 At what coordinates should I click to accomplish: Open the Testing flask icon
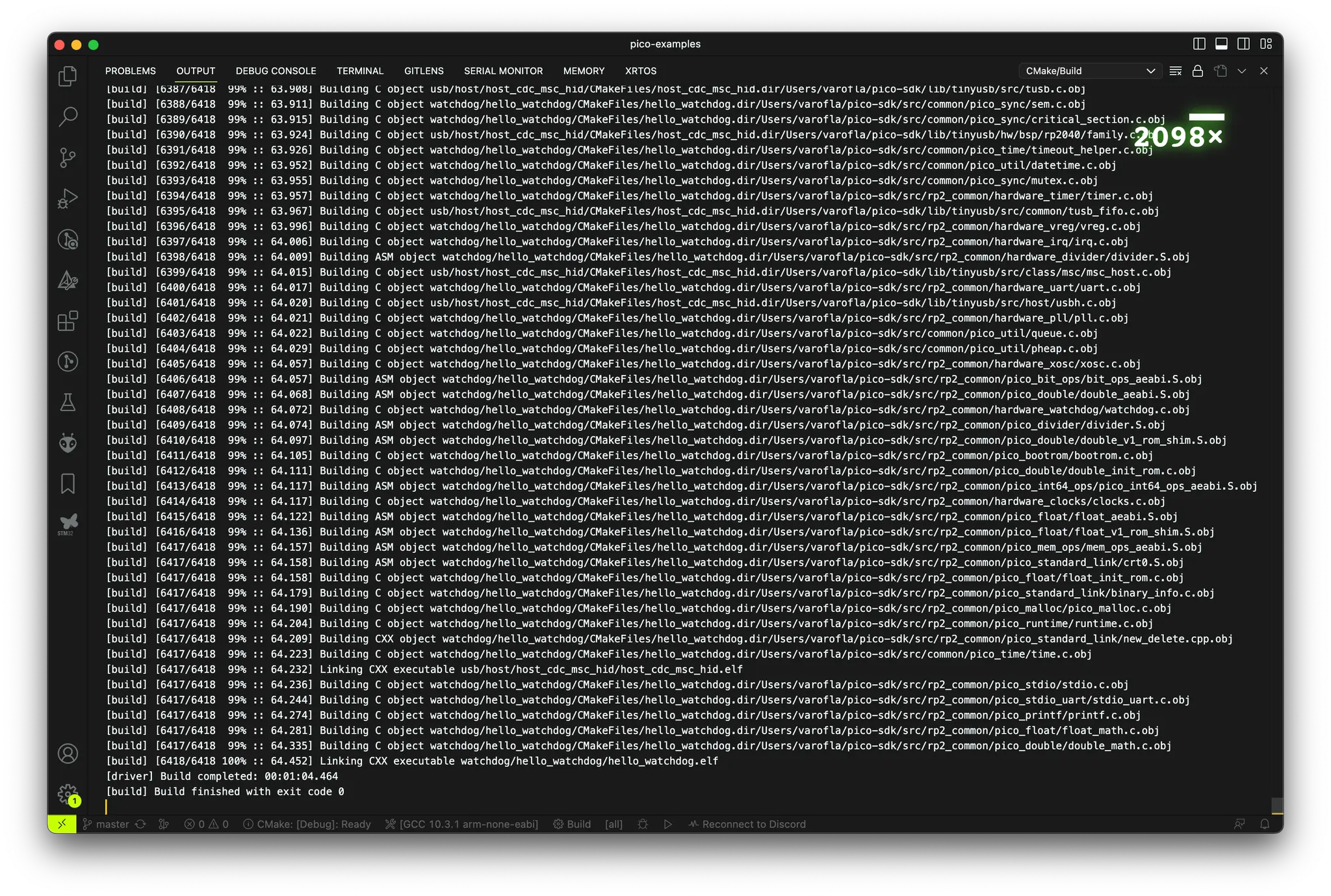pos(68,402)
